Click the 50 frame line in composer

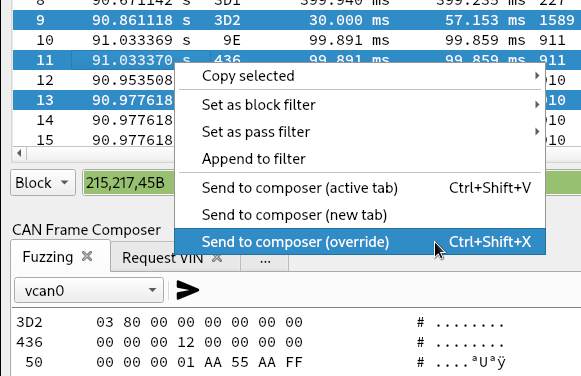[x=260, y=362]
